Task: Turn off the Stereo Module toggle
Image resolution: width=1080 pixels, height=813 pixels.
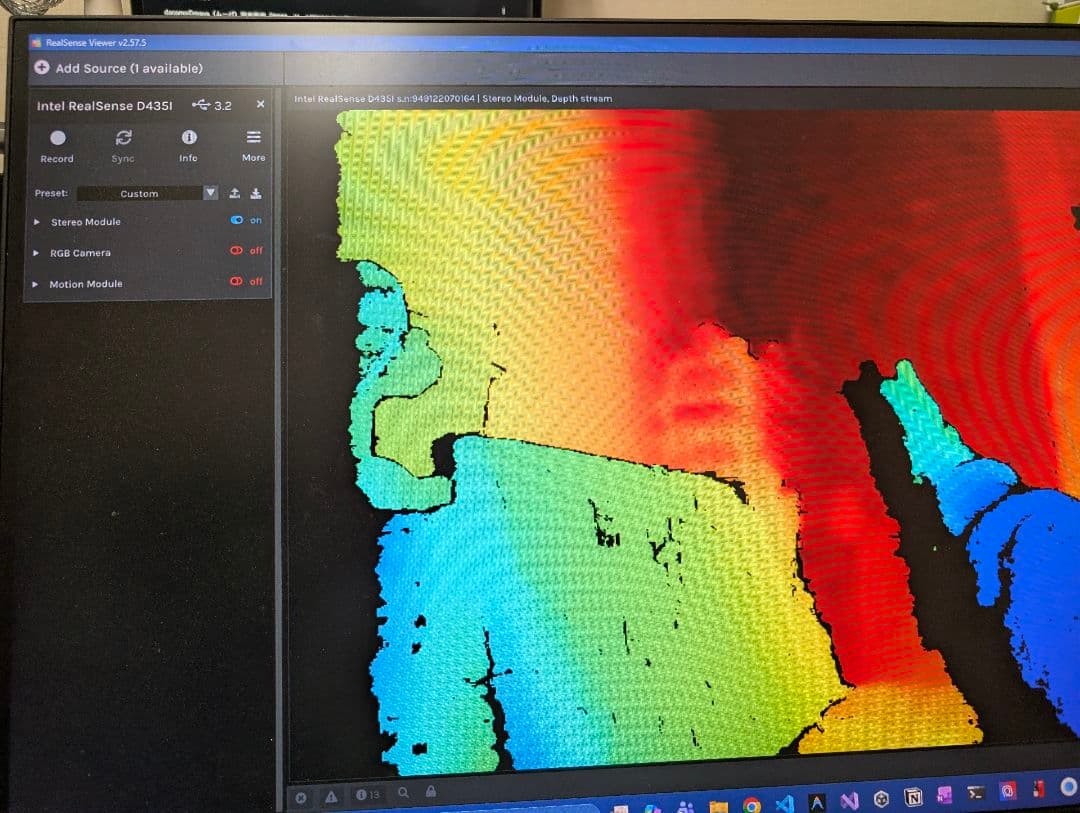Action: pyautogui.click(x=237, y=220)
